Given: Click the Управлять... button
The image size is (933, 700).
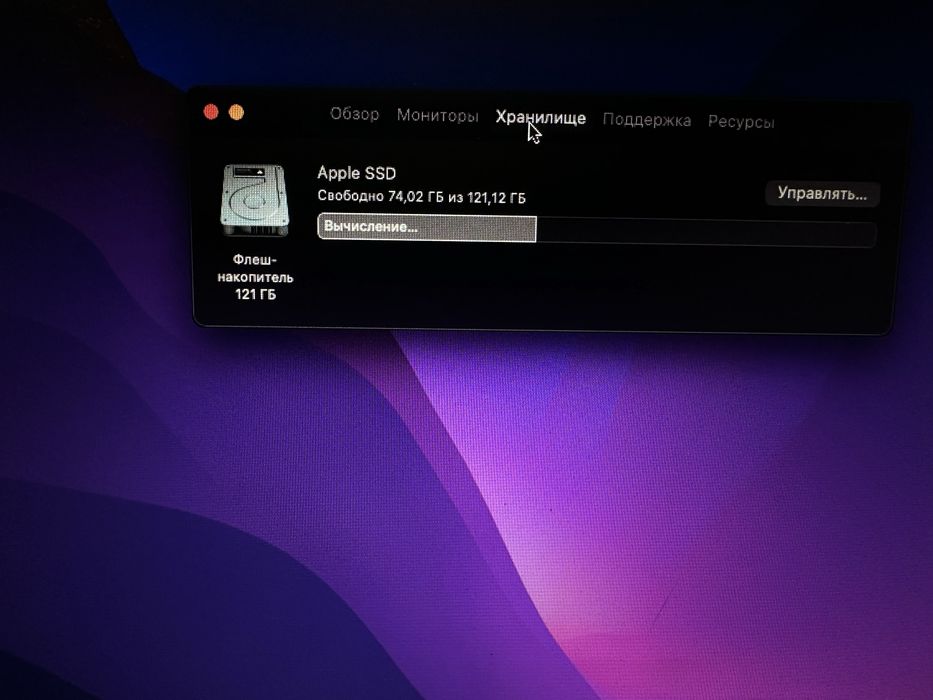Looking at the screenshot, I should (x=822, y=194).
